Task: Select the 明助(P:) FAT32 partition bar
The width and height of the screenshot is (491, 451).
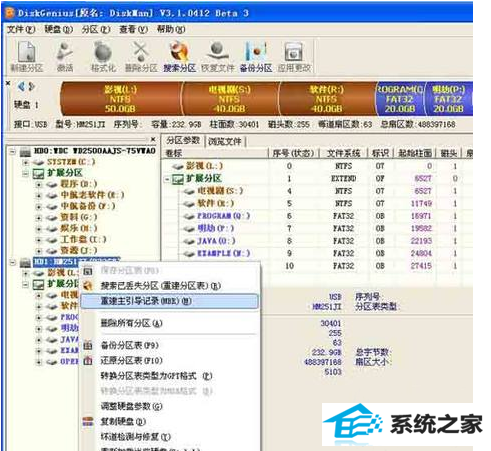Action: [x=448, y=99]
